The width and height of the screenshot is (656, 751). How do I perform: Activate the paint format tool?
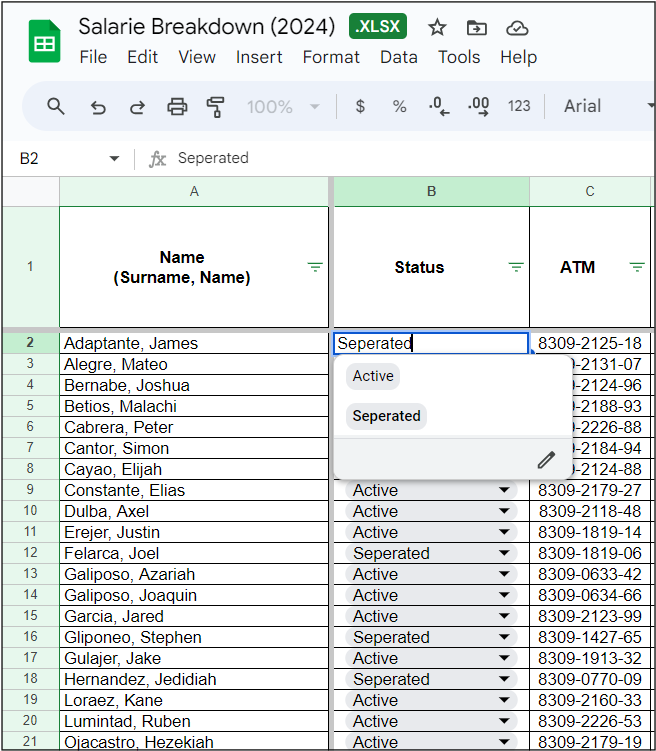click(215, 106)
